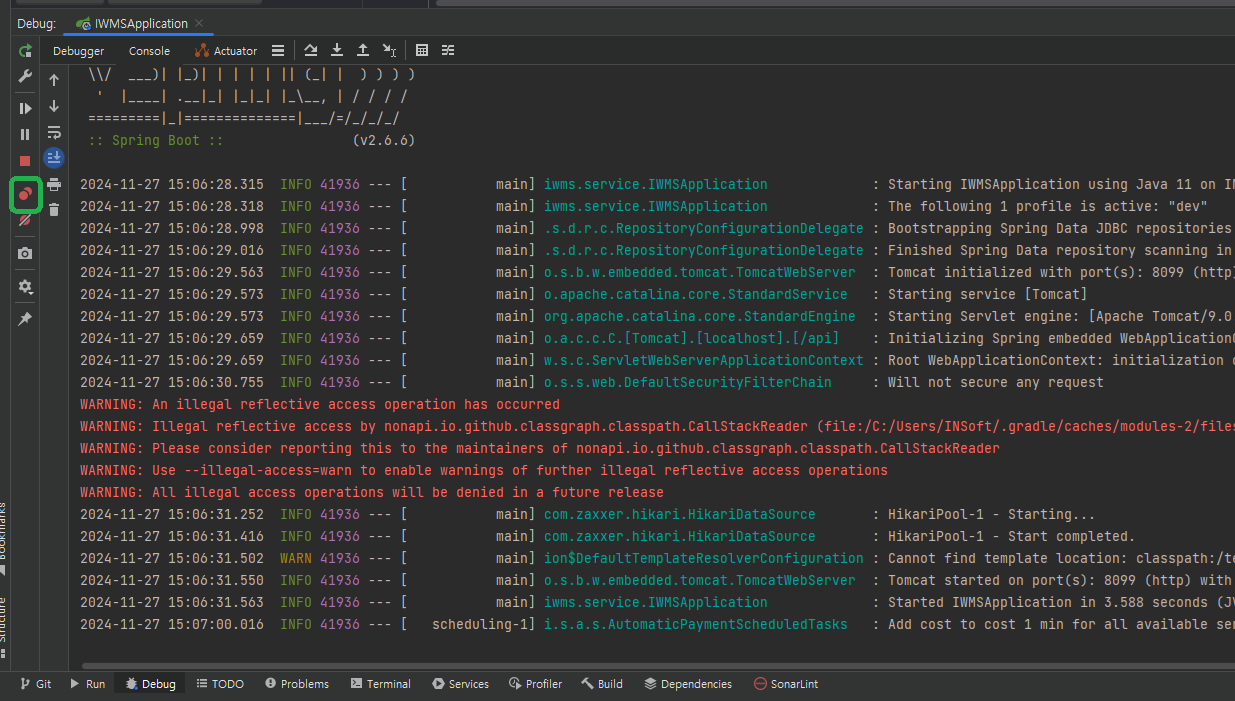Close the IWMSApplication debug tab
The image size is (1235, 701).
click(199, 23)
